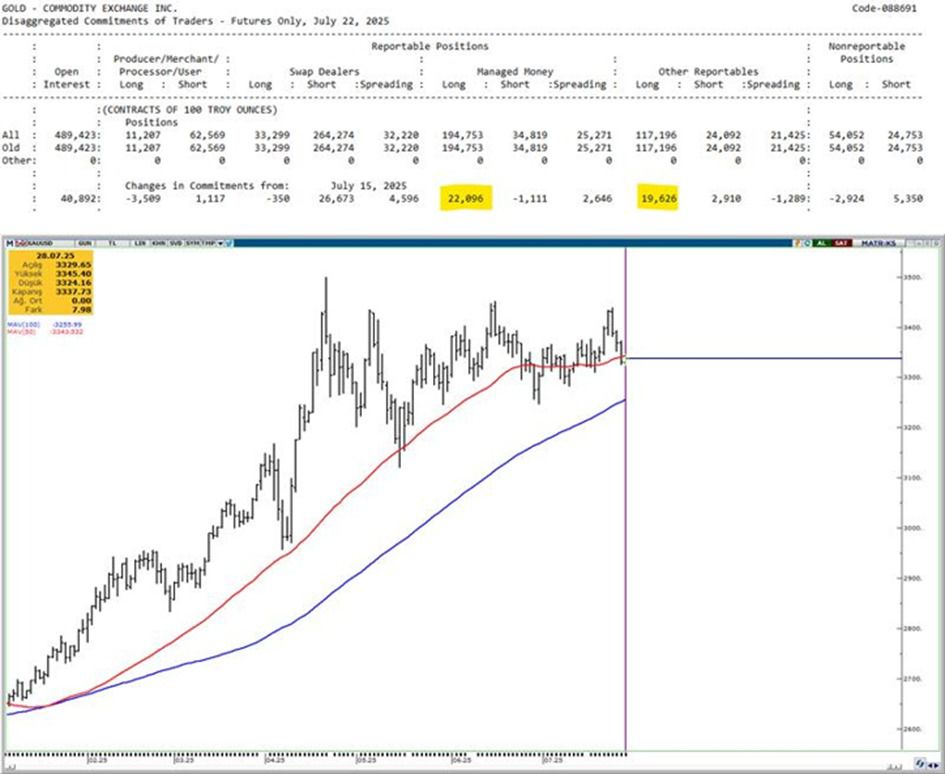Click the Matriks M logo icon
The image size is (945, 774).
coord(9,243)
